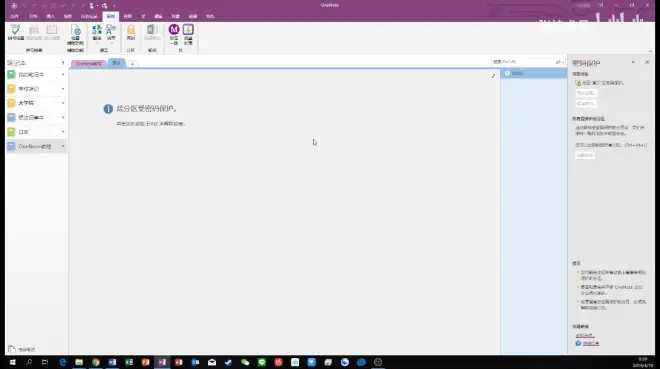Click the help icon beside the details link
The width and height of the screenshot is (660, 369).
578,343
